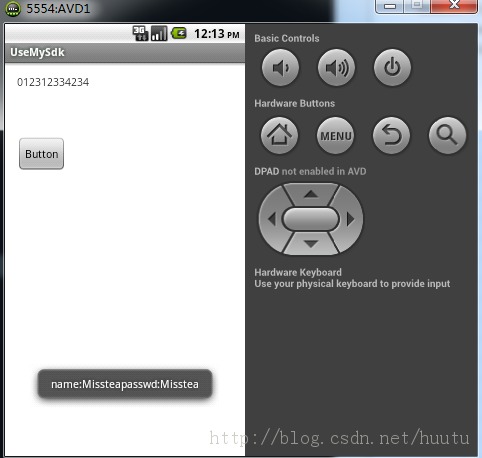Click the 12:13 PM clock
The width and height of the screenshot is (482, 458).
[x=217, y=34]
